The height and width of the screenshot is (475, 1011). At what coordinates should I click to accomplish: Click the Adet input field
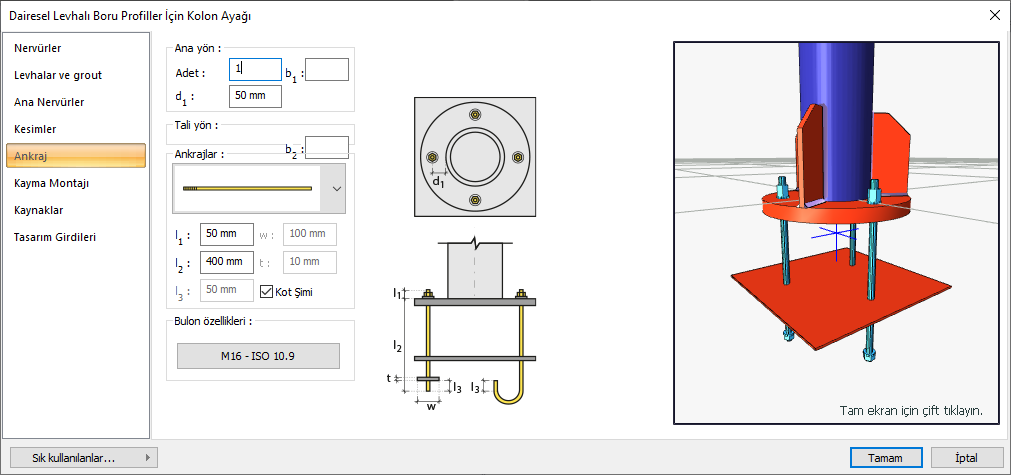[x=255, y=70]
